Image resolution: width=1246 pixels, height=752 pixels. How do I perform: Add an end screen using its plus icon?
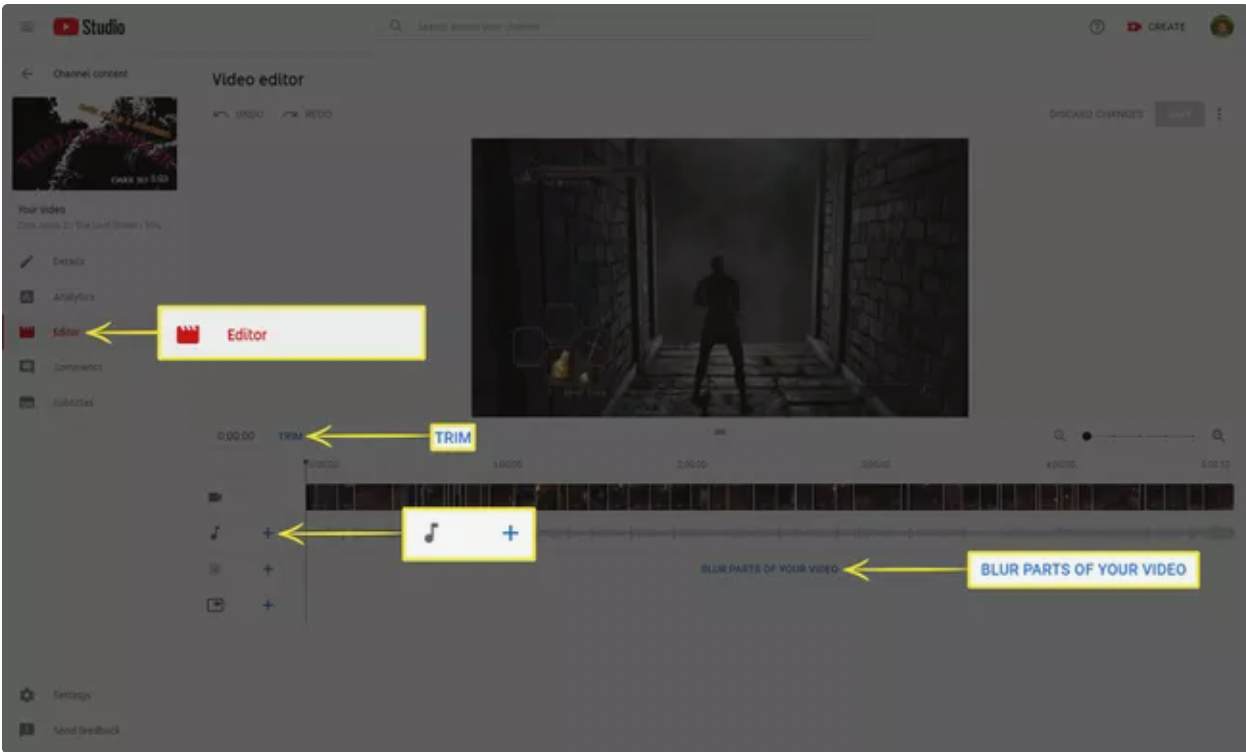[267, 605]
